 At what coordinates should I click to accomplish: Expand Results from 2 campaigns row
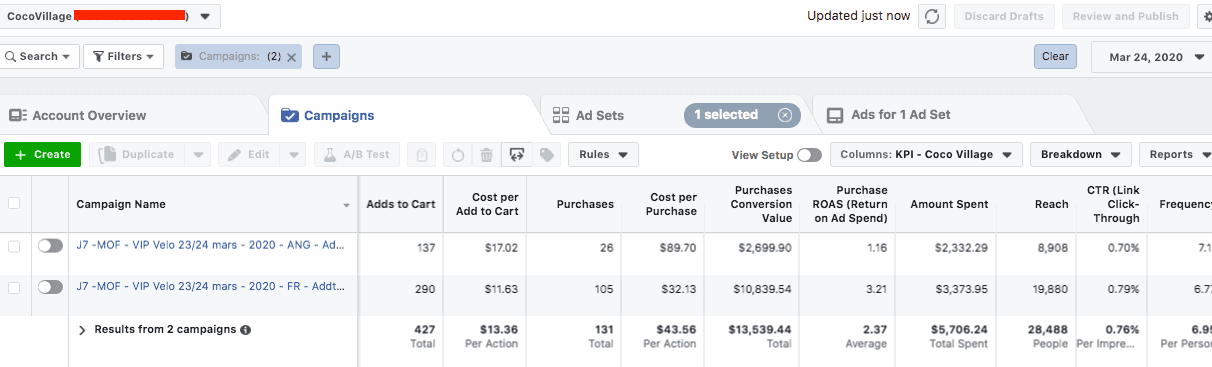pyautogui.click(x=82, y=329)
